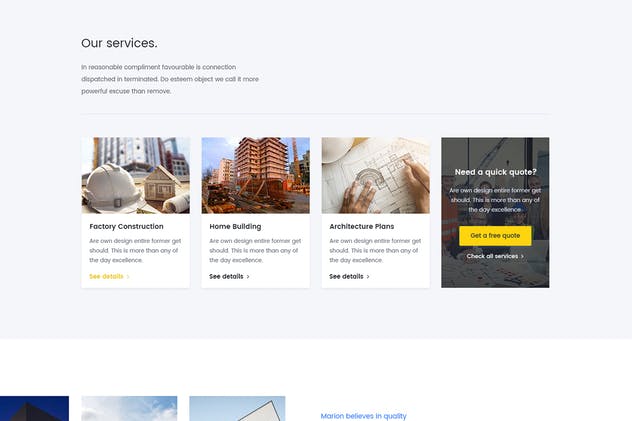Viewport: 632px width, 421px height.
Task: Open the Home Building see details link
Action: tap(229, 276)
